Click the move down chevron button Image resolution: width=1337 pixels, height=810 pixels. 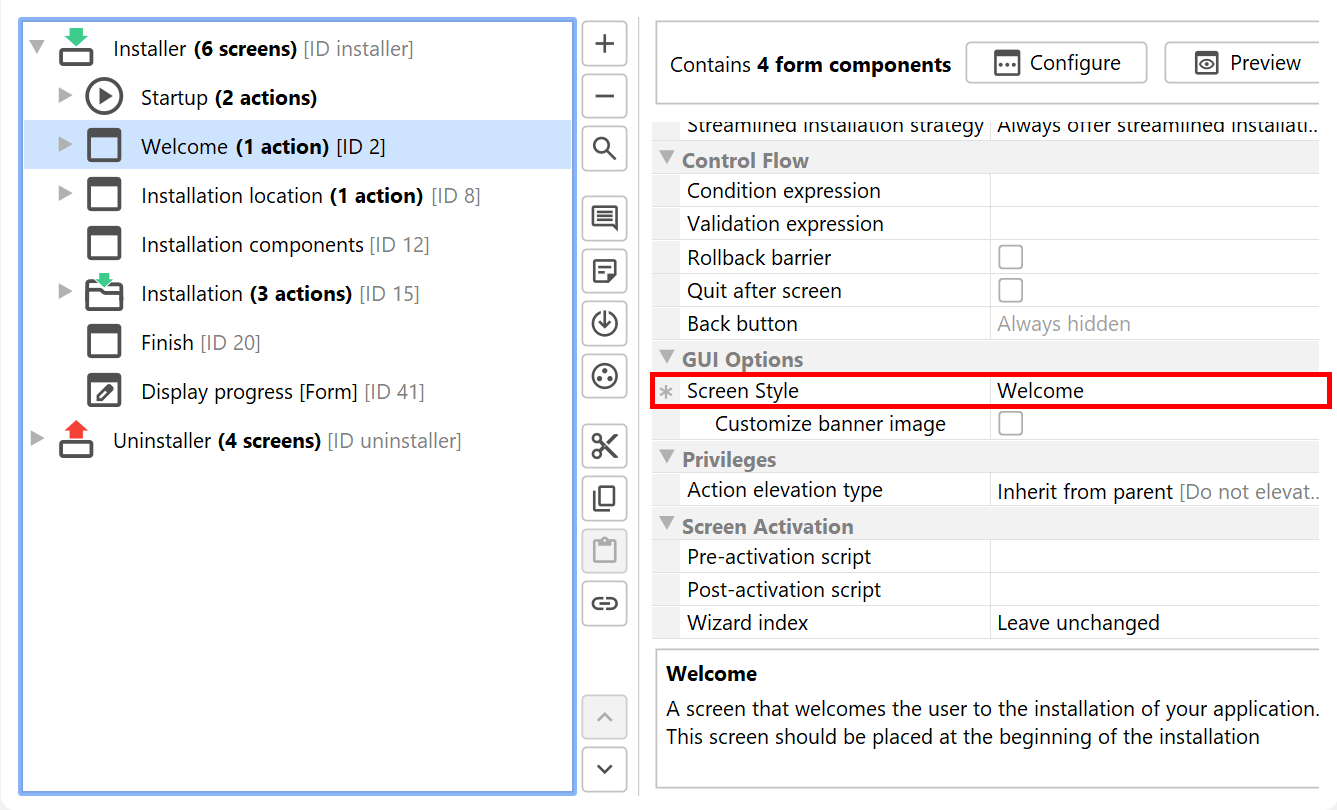[x=604, y=769]
